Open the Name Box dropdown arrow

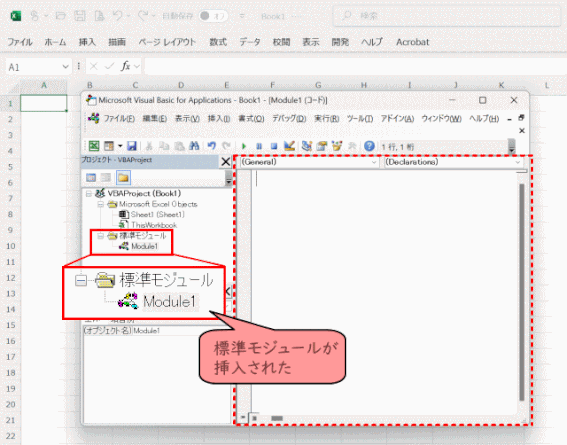tap(65, 67)
